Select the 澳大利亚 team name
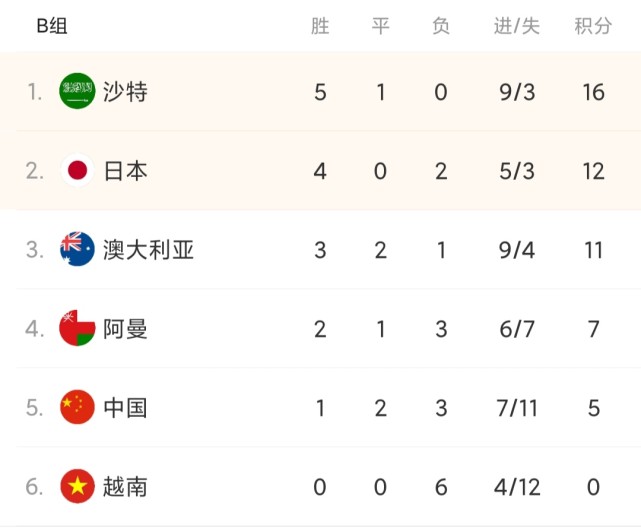The image size is (641, 531). click(x=148, y=249)
